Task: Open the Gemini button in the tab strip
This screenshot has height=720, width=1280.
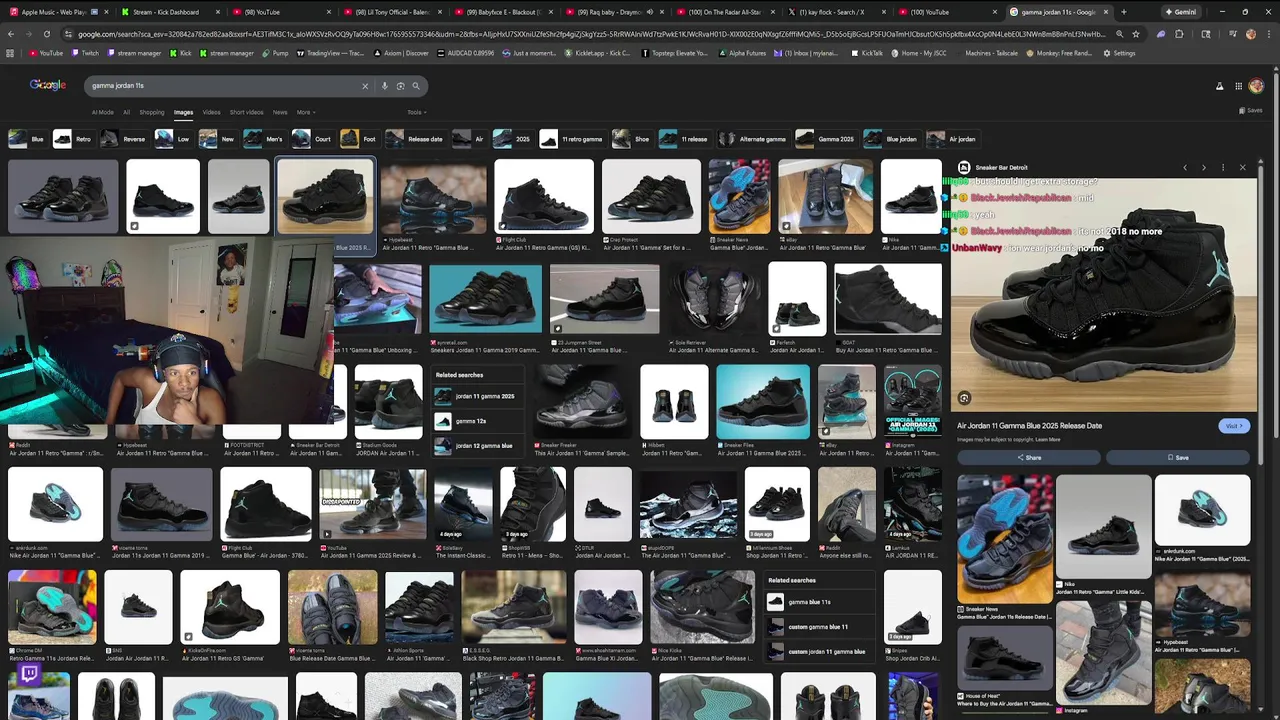Action: coord(1180,12)
